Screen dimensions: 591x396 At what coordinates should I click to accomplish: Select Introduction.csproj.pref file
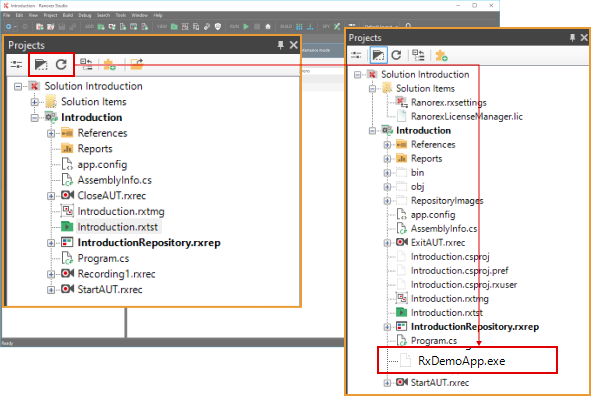(459, 271)
